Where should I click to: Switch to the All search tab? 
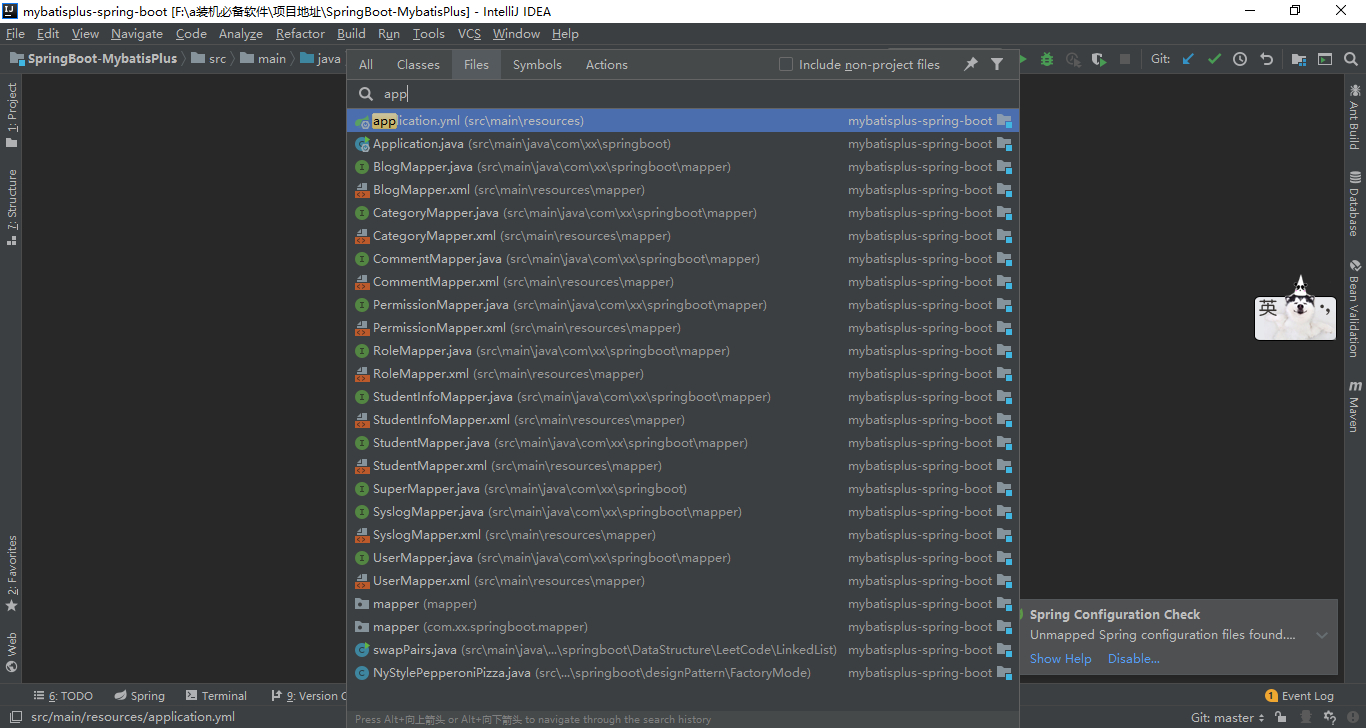366,64
